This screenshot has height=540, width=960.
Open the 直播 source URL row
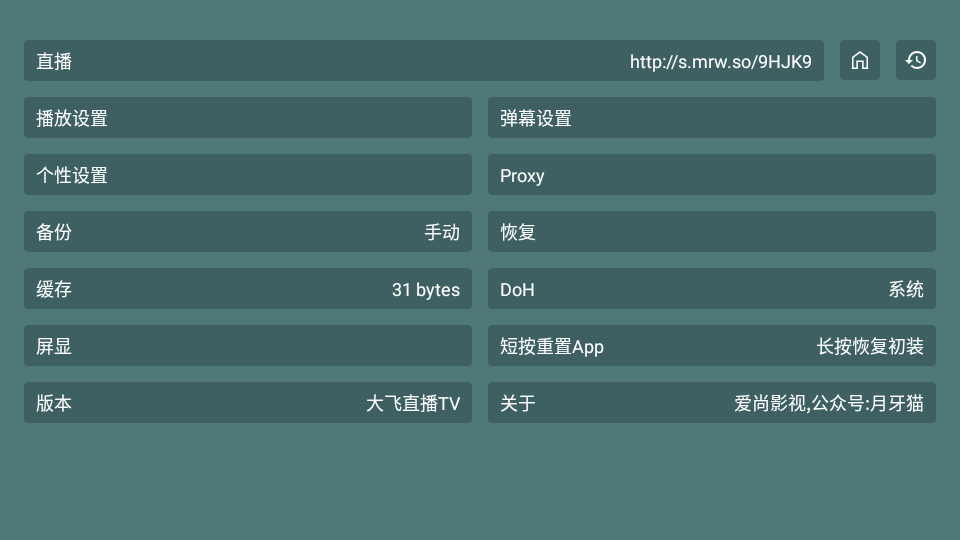[424, 61]
